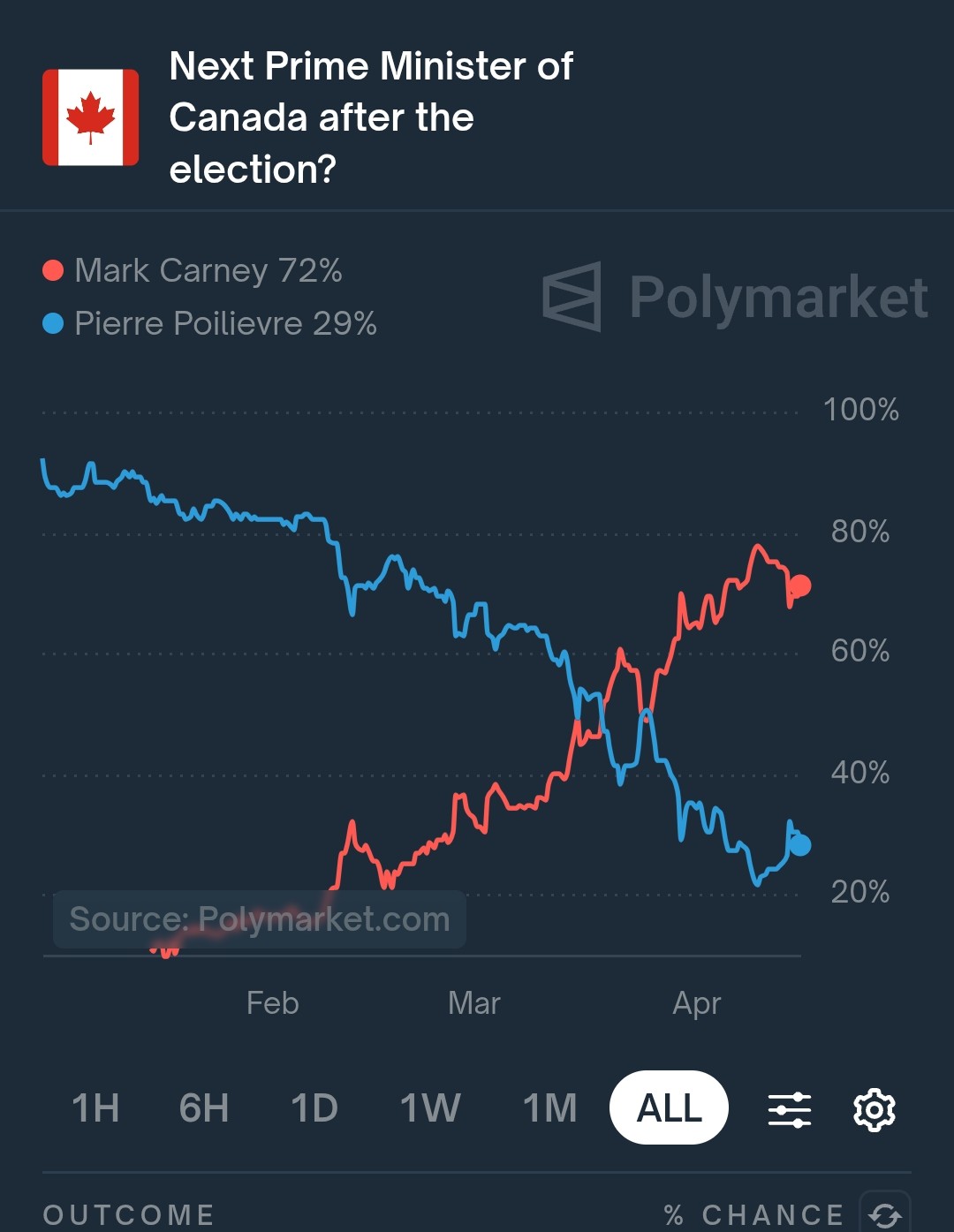Click the refresh icon beside % CHANCE
The height and width of the screenshot is (1232, 954).
tap(885, 1213)
